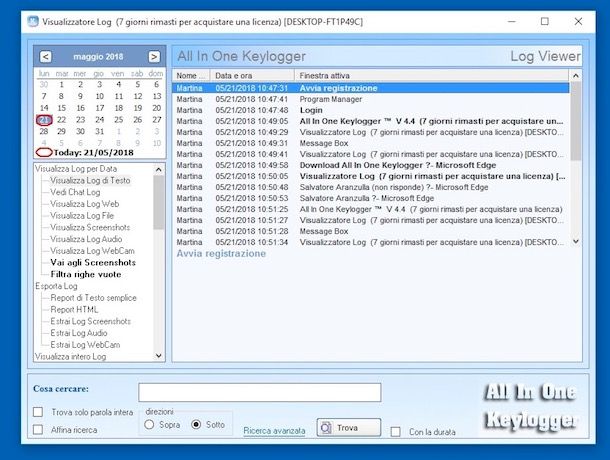Viewport: 610px width, 460px height.
Task: Sort by Finestra attiva column header
Action: click(431, 75)
